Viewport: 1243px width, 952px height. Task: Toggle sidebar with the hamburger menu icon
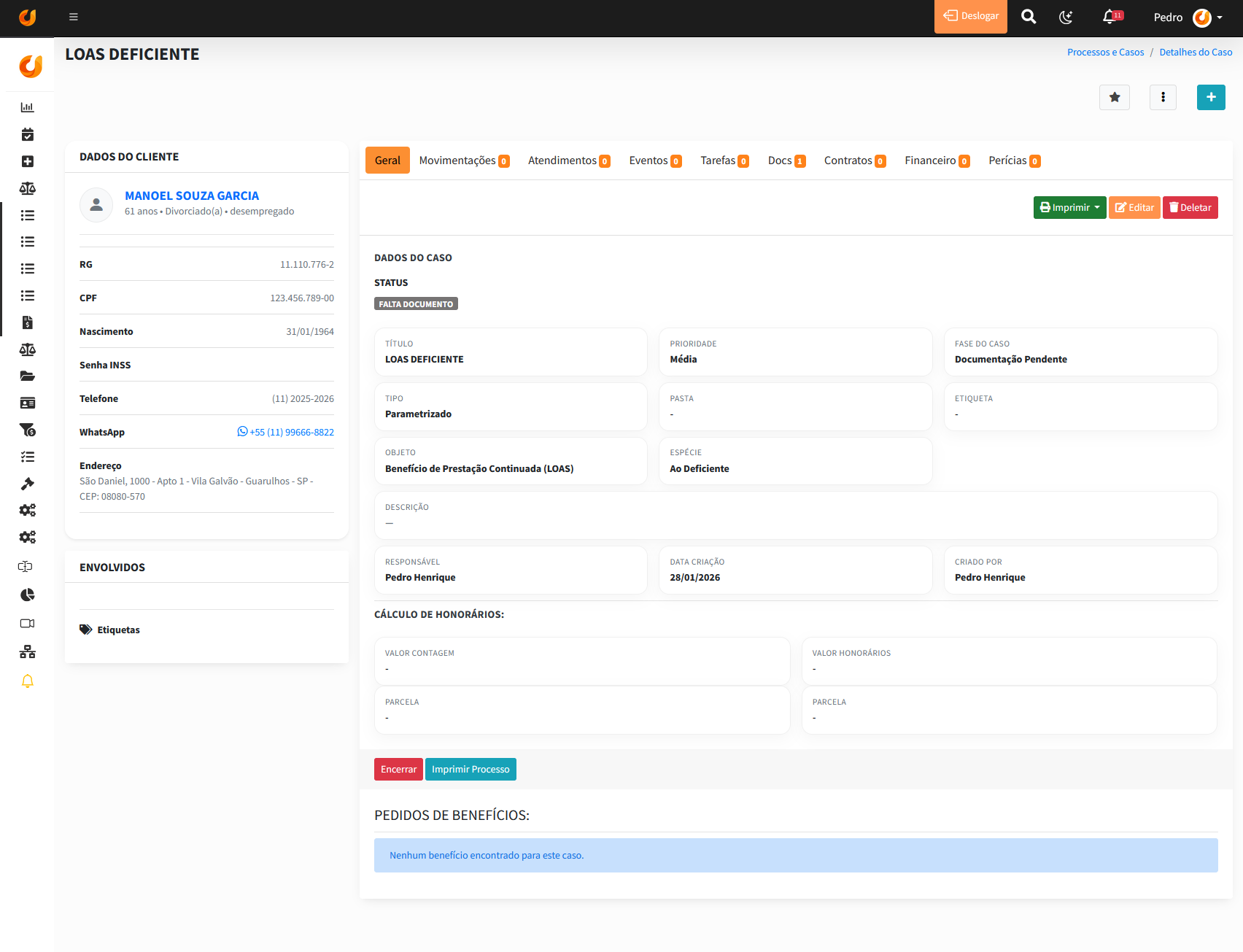tap(74, 17)
